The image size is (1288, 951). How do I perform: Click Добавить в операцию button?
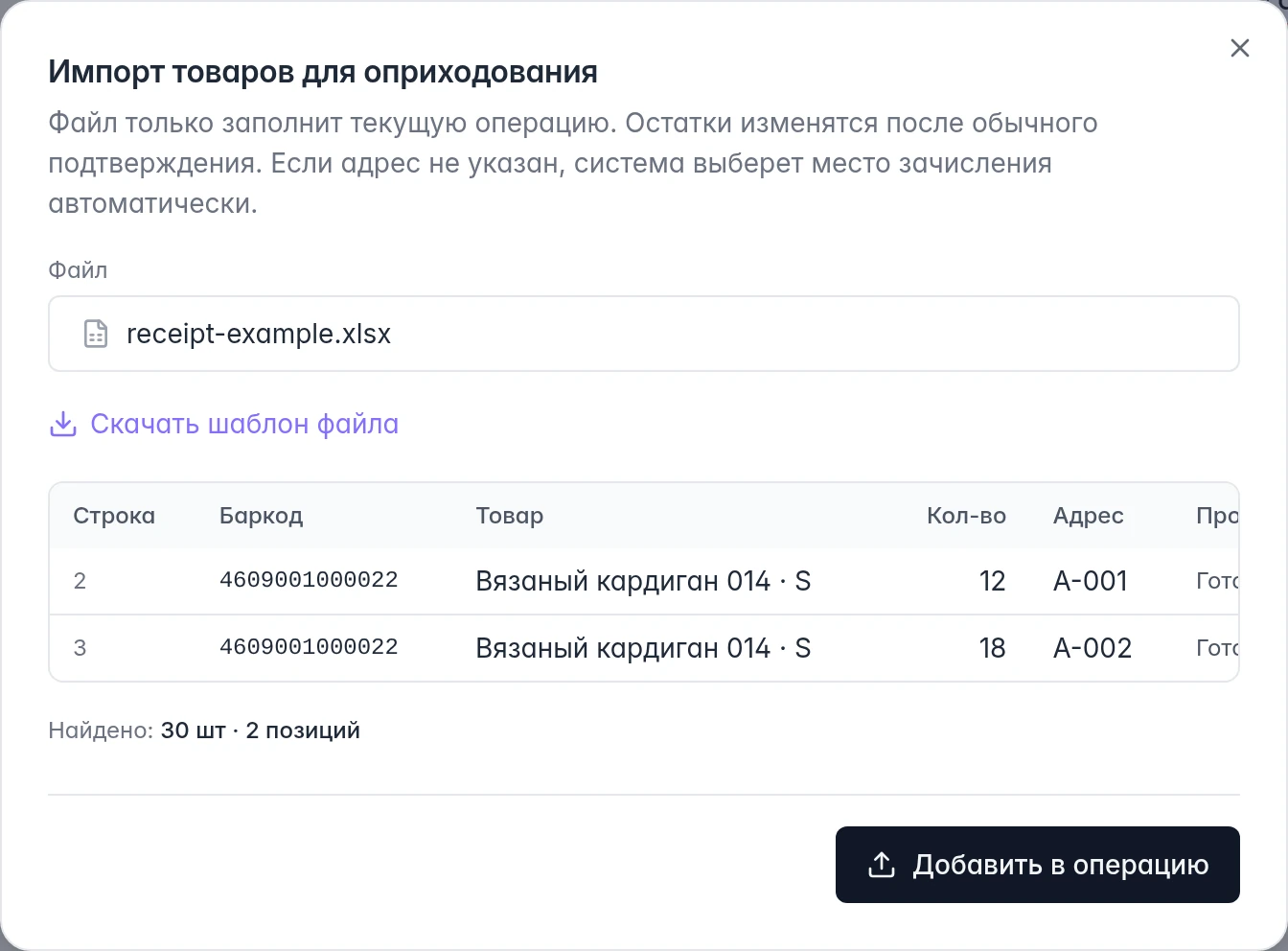(1037, 865)
